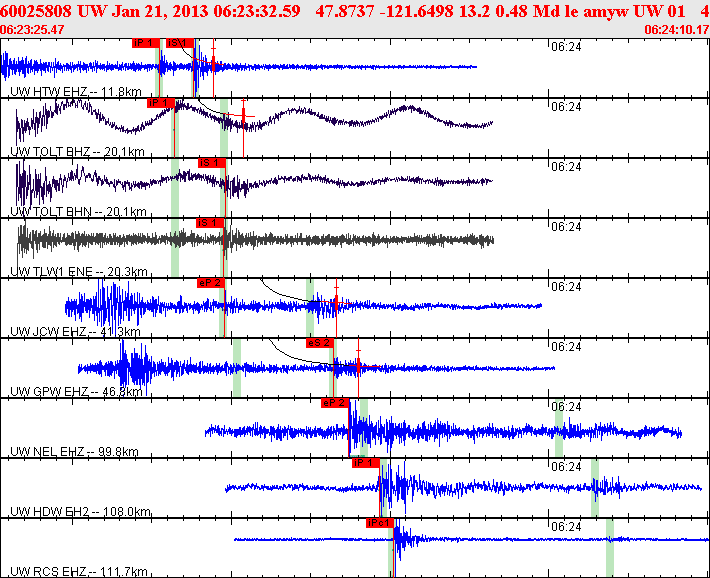Click the 06:24 time label on HTW trace
This screenshot has height=578, width=710.
click(x=566, y=47)
